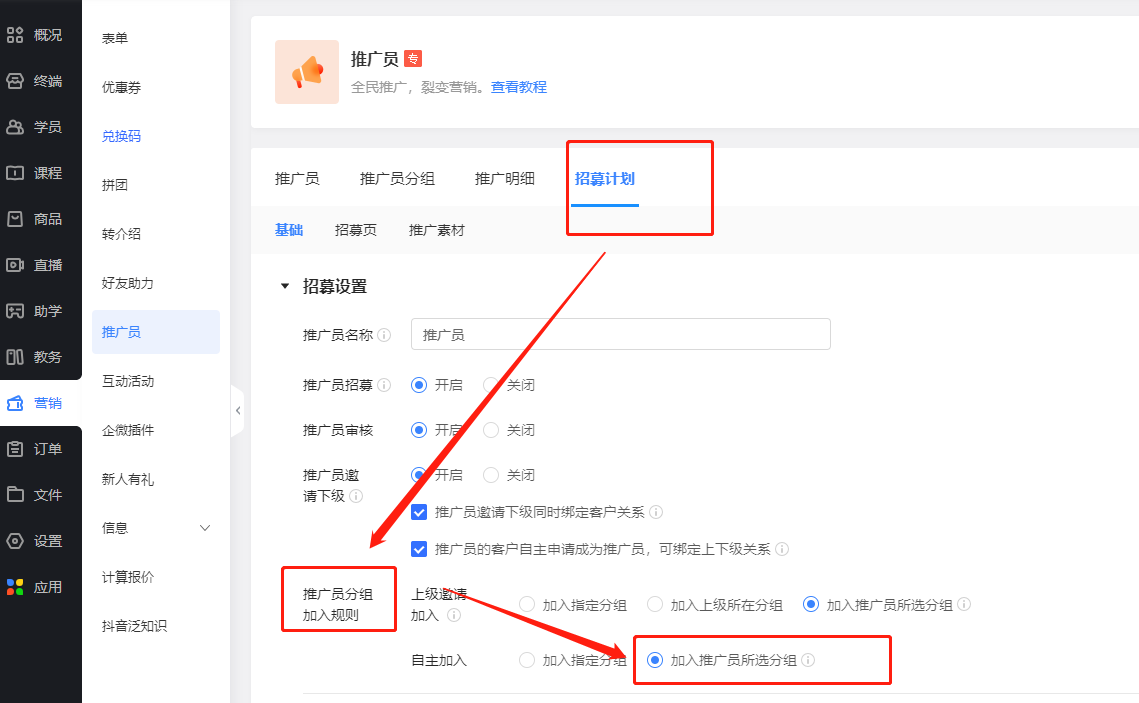Open the 应用 apps colorful icon
The width and height of the screenshot is (1139, 703).
15,587
